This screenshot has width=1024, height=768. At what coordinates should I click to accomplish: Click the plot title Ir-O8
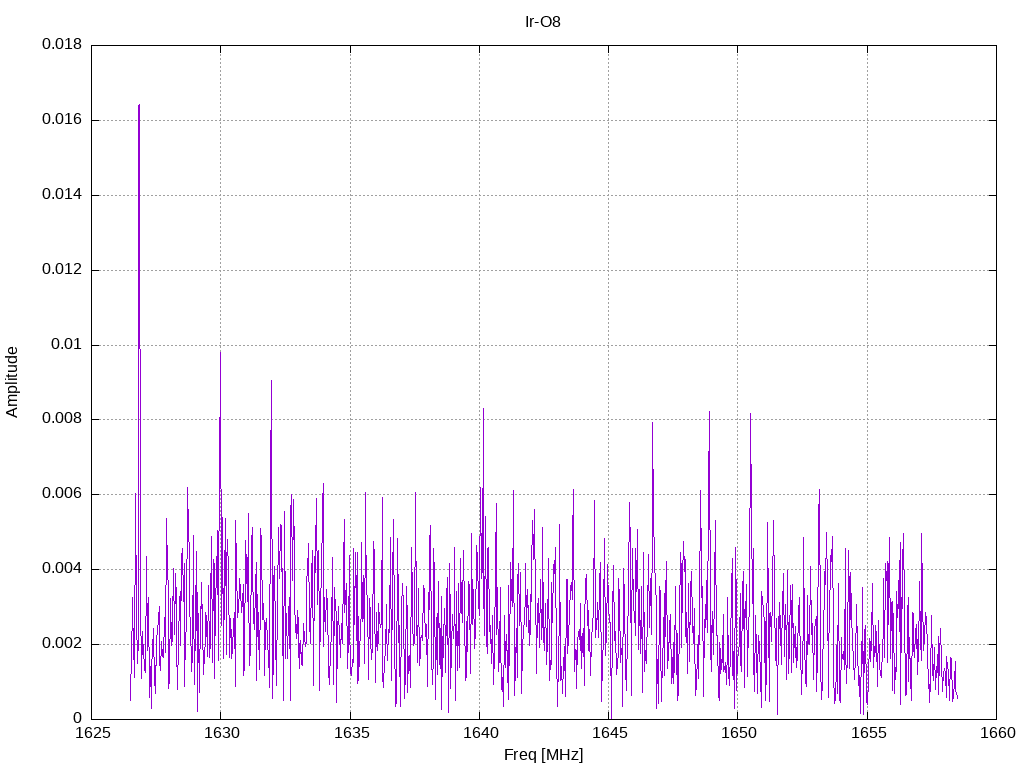[x=543, y=22]
